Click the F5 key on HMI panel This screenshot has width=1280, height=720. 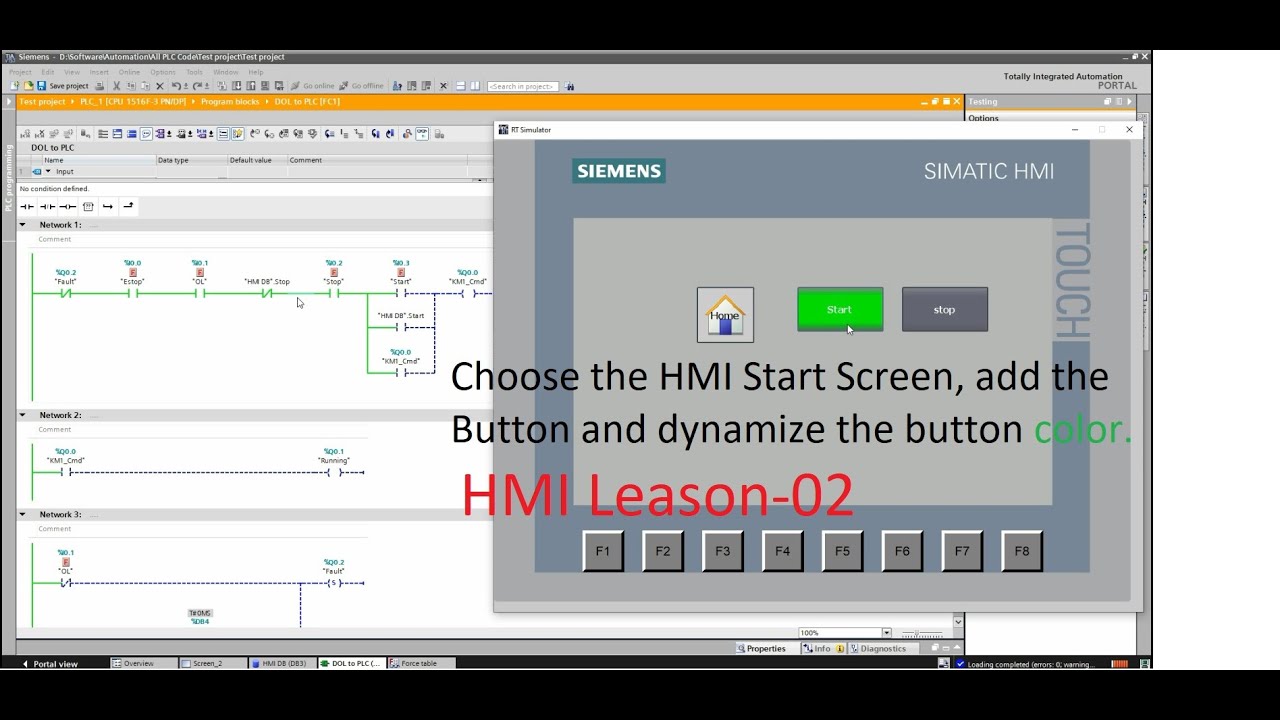tap(842, 551)
